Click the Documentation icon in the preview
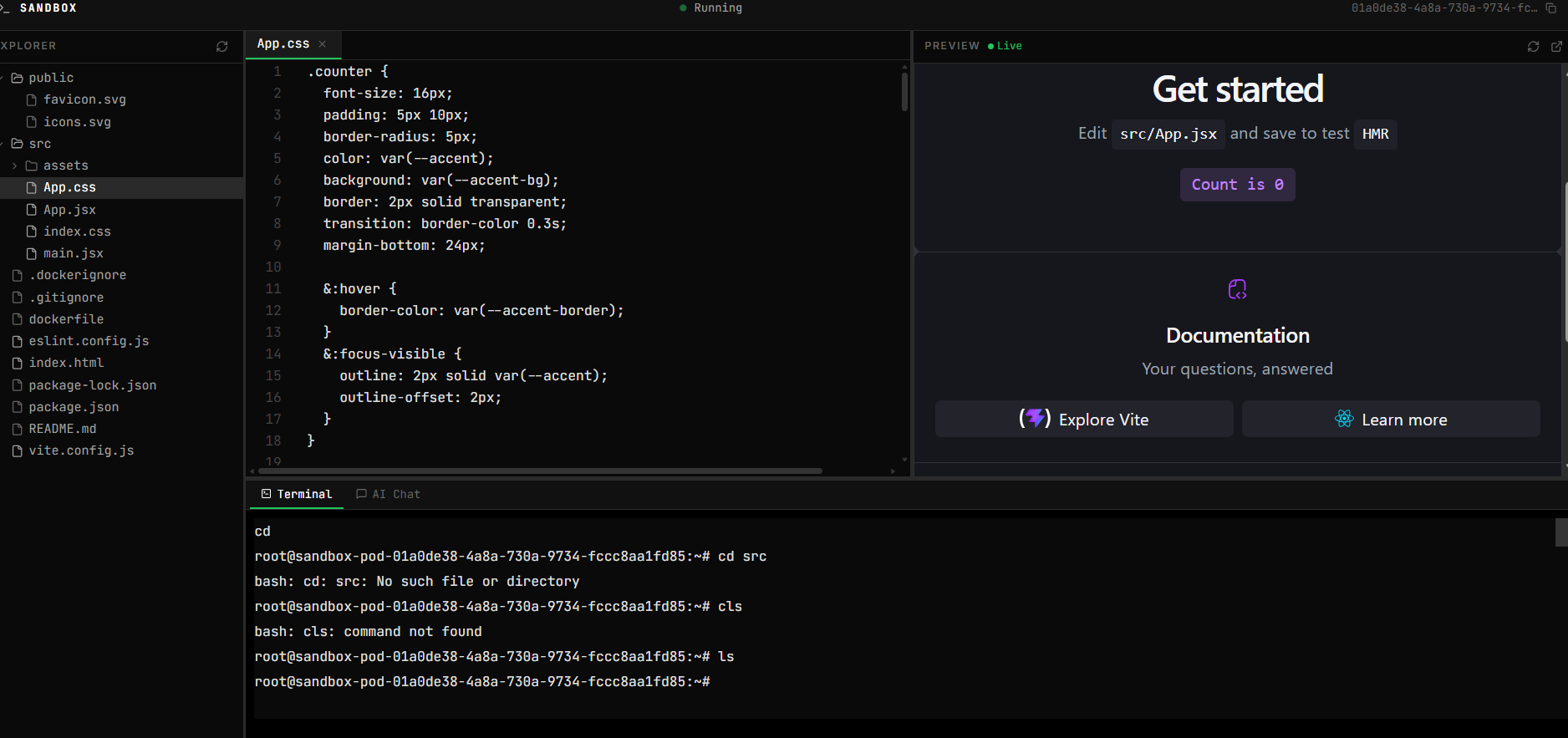This screenshot has width=1568, height=738. pyautogui.click(x=1237, y=289)
